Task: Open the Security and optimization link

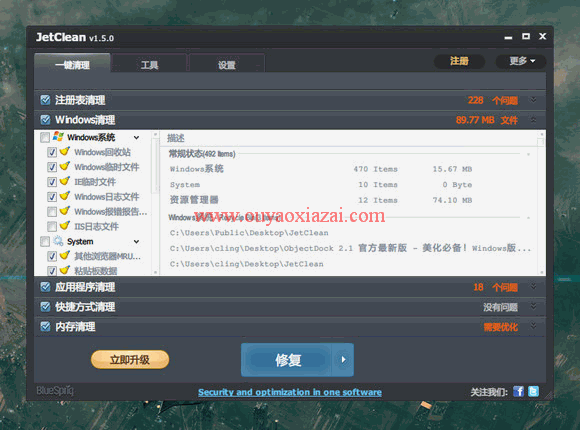Action: pos(290,392)
